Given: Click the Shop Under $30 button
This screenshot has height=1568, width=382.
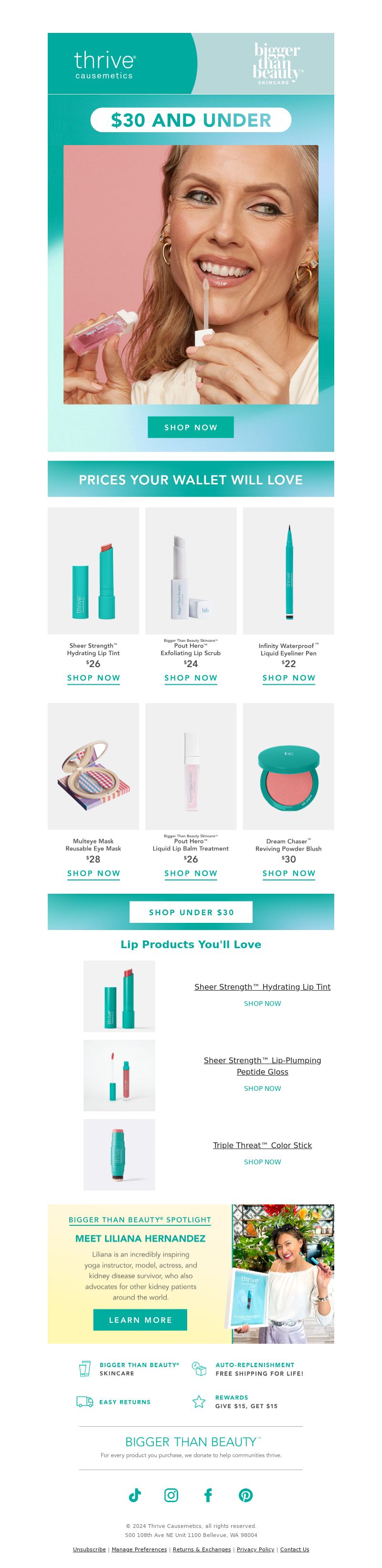Looking at the screenshot, I should tap(191, 912).
